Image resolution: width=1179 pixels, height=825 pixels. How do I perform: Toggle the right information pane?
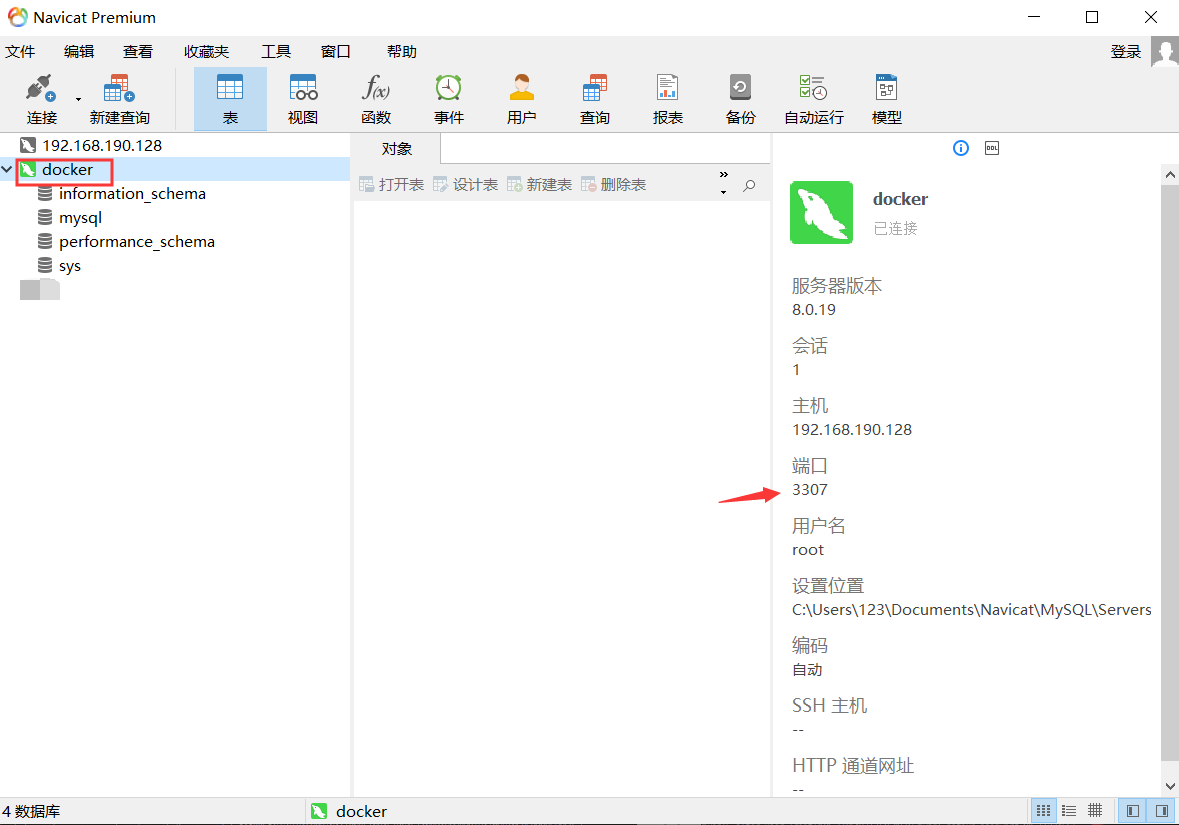[1162, 811]
